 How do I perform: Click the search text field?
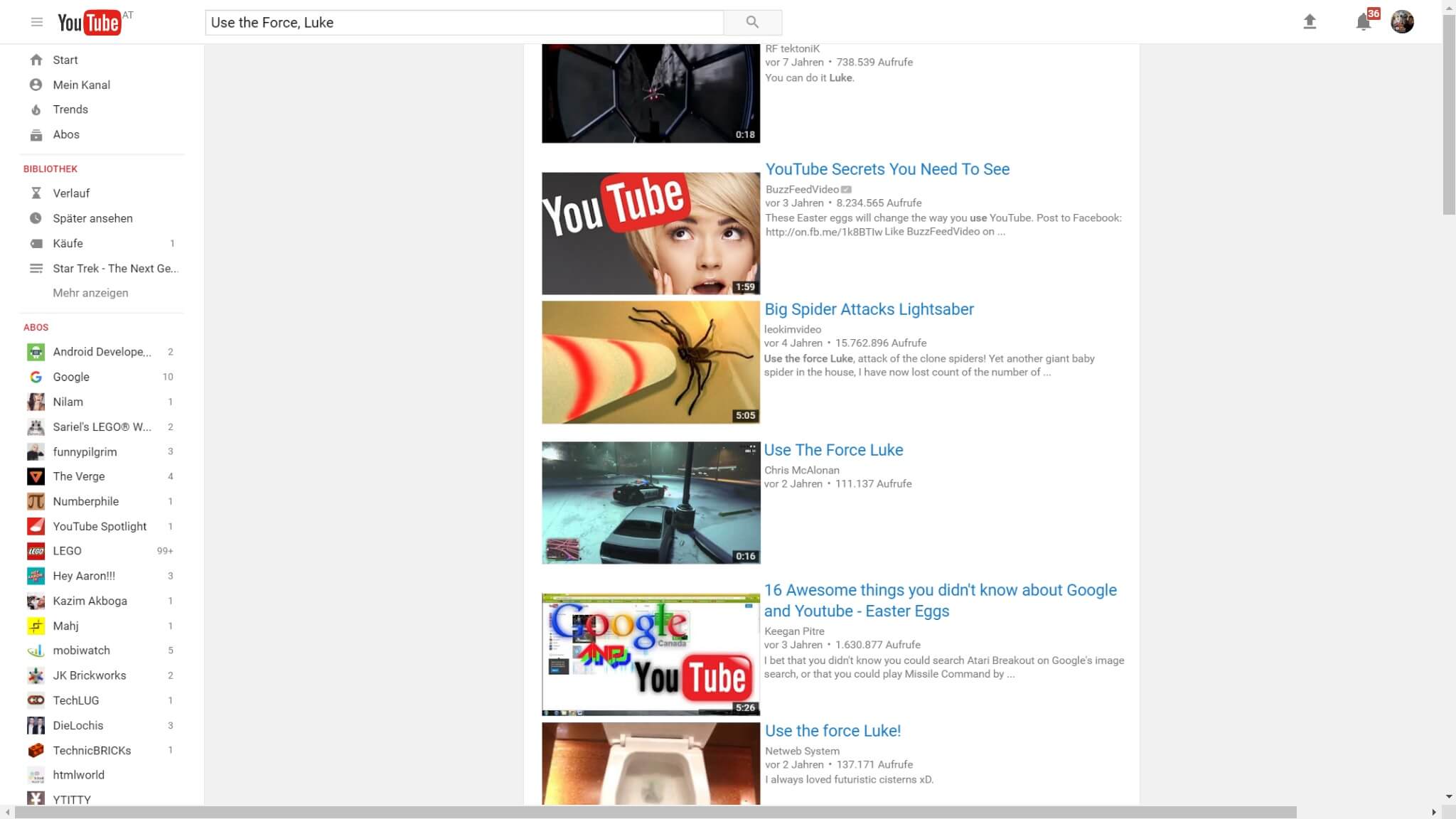coord(464,23)
